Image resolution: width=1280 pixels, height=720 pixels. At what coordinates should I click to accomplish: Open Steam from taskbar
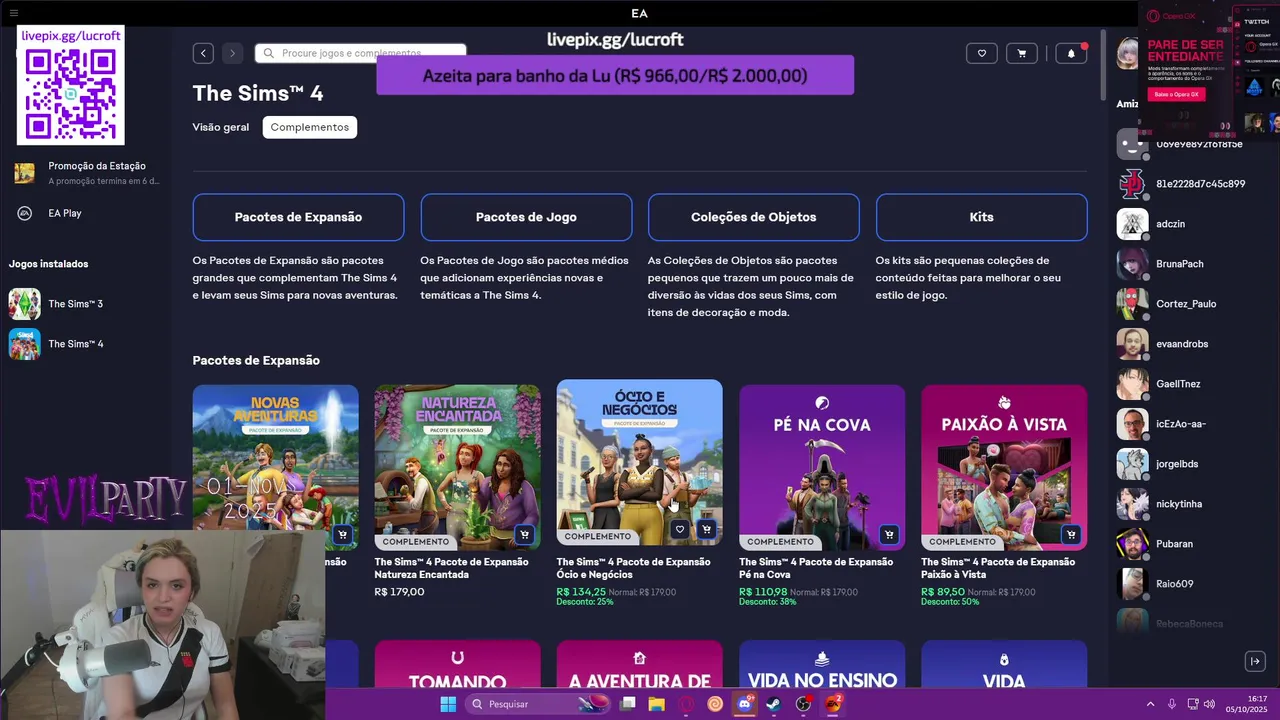point(774,704)
